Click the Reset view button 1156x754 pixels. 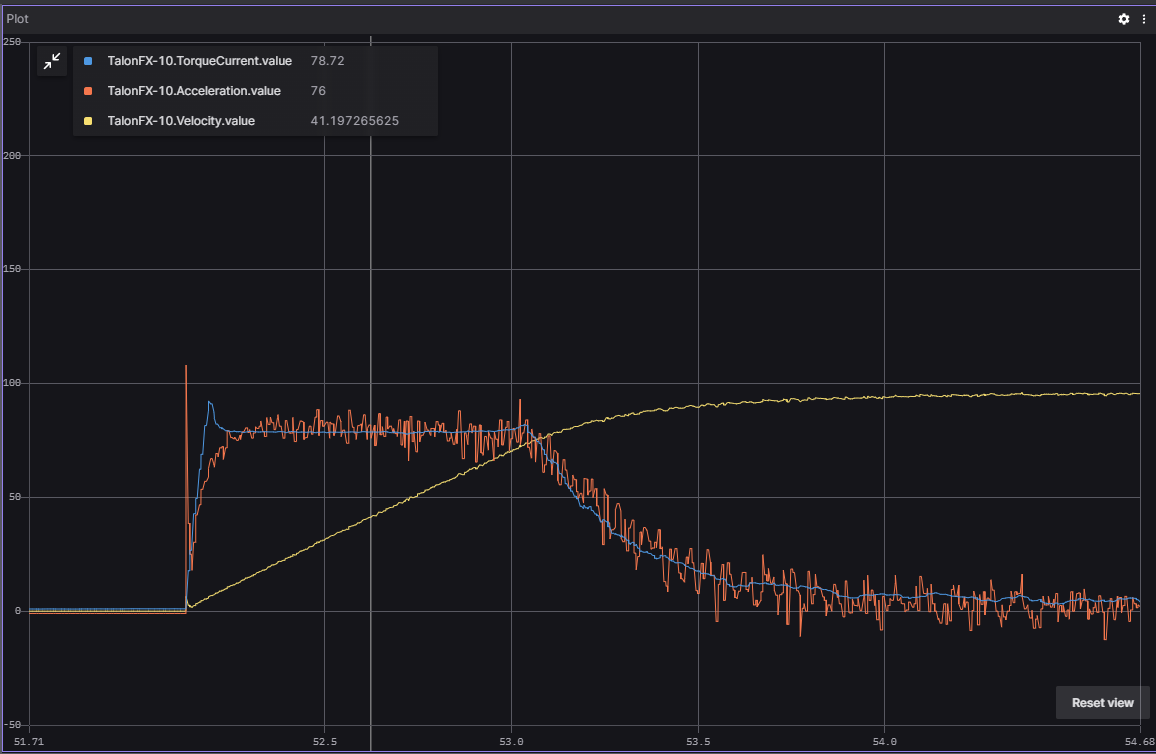click(x=1102, y=702)
